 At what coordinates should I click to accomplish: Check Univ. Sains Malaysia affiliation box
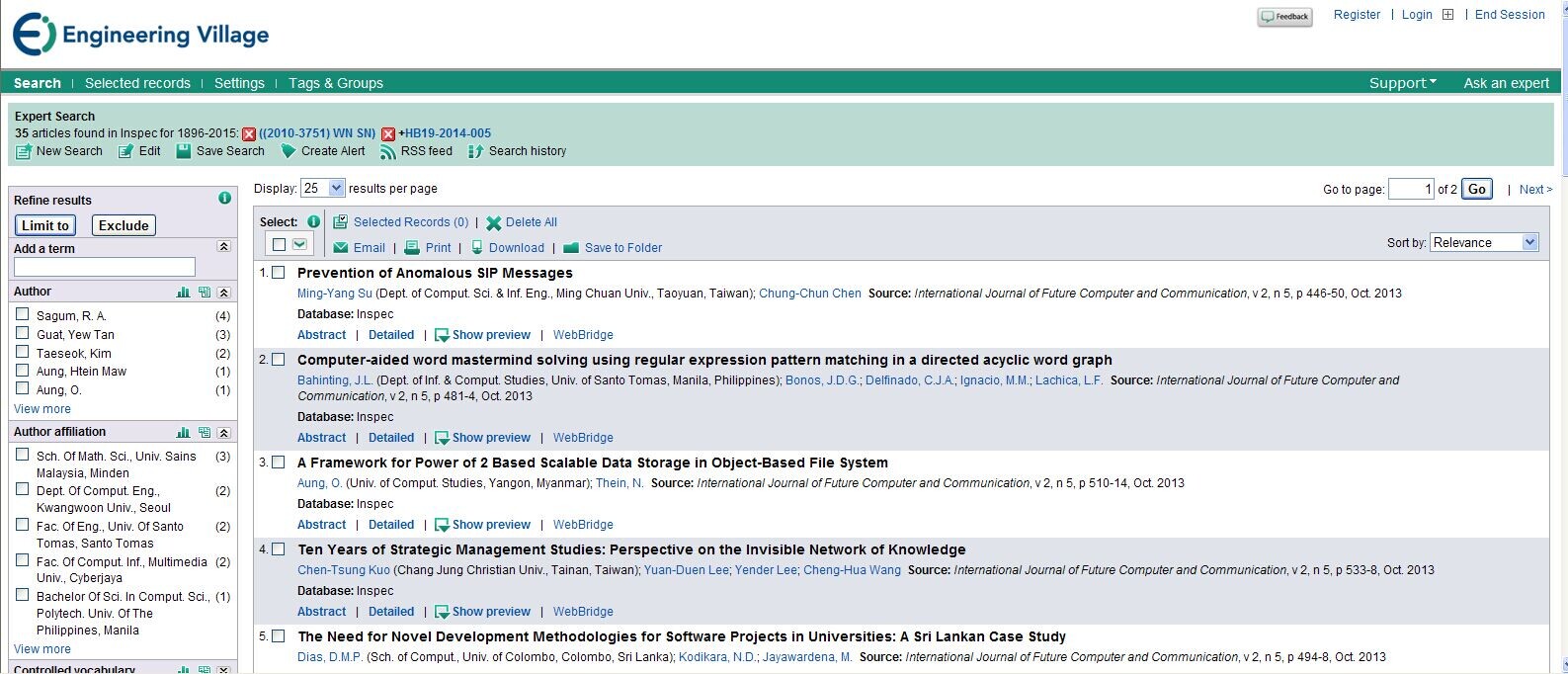click(22, 455)
